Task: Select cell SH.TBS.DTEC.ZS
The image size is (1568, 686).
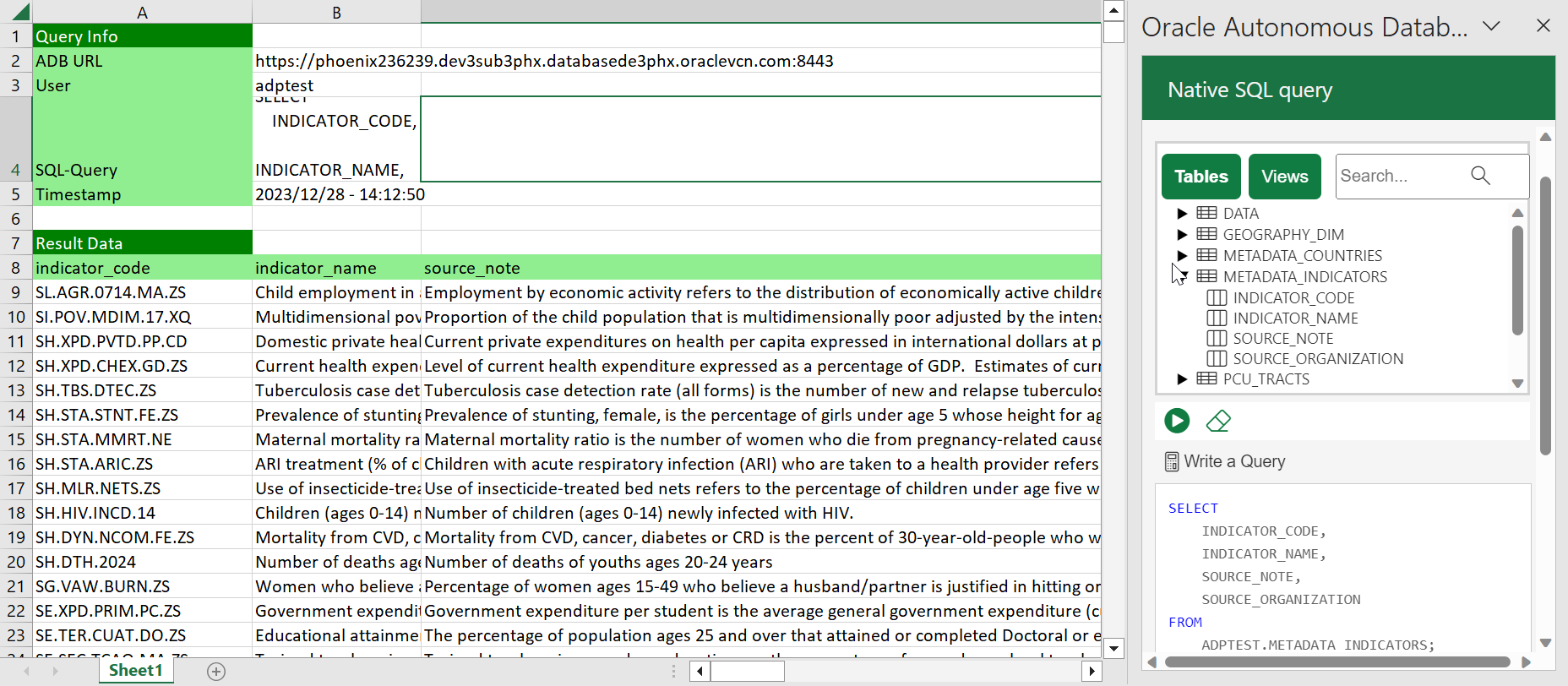Action: click(x=142, y=390)
